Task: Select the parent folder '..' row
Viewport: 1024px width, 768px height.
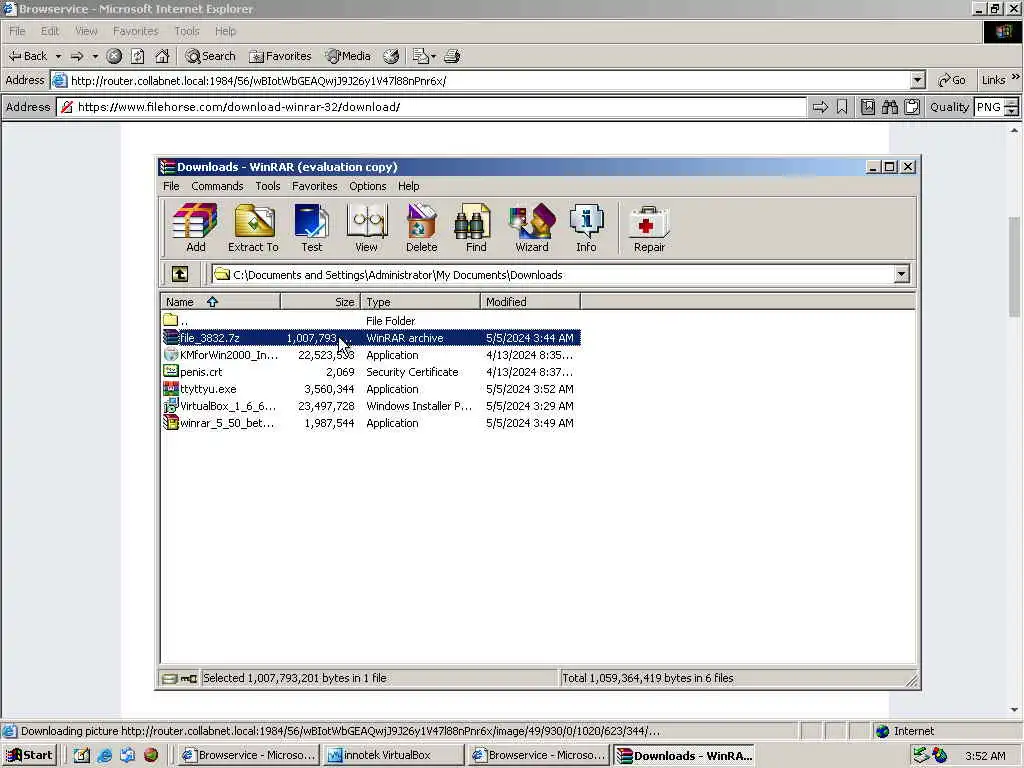Action: (x=371, y=321)
